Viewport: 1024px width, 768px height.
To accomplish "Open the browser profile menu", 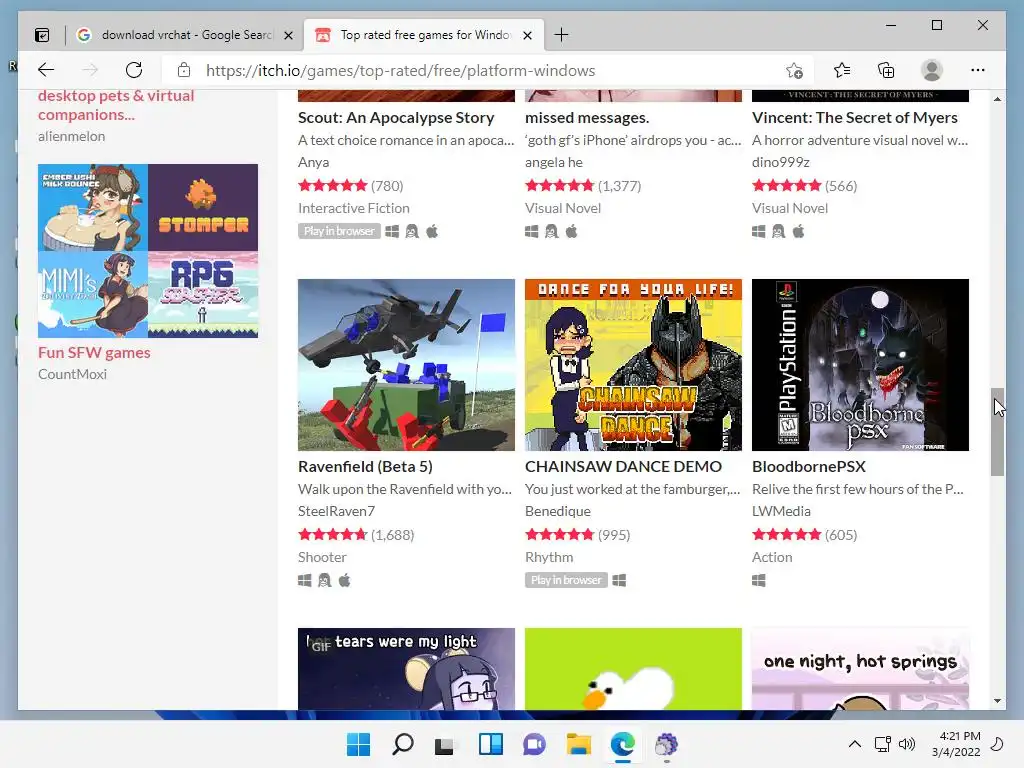I will click(x=932, y=70).
